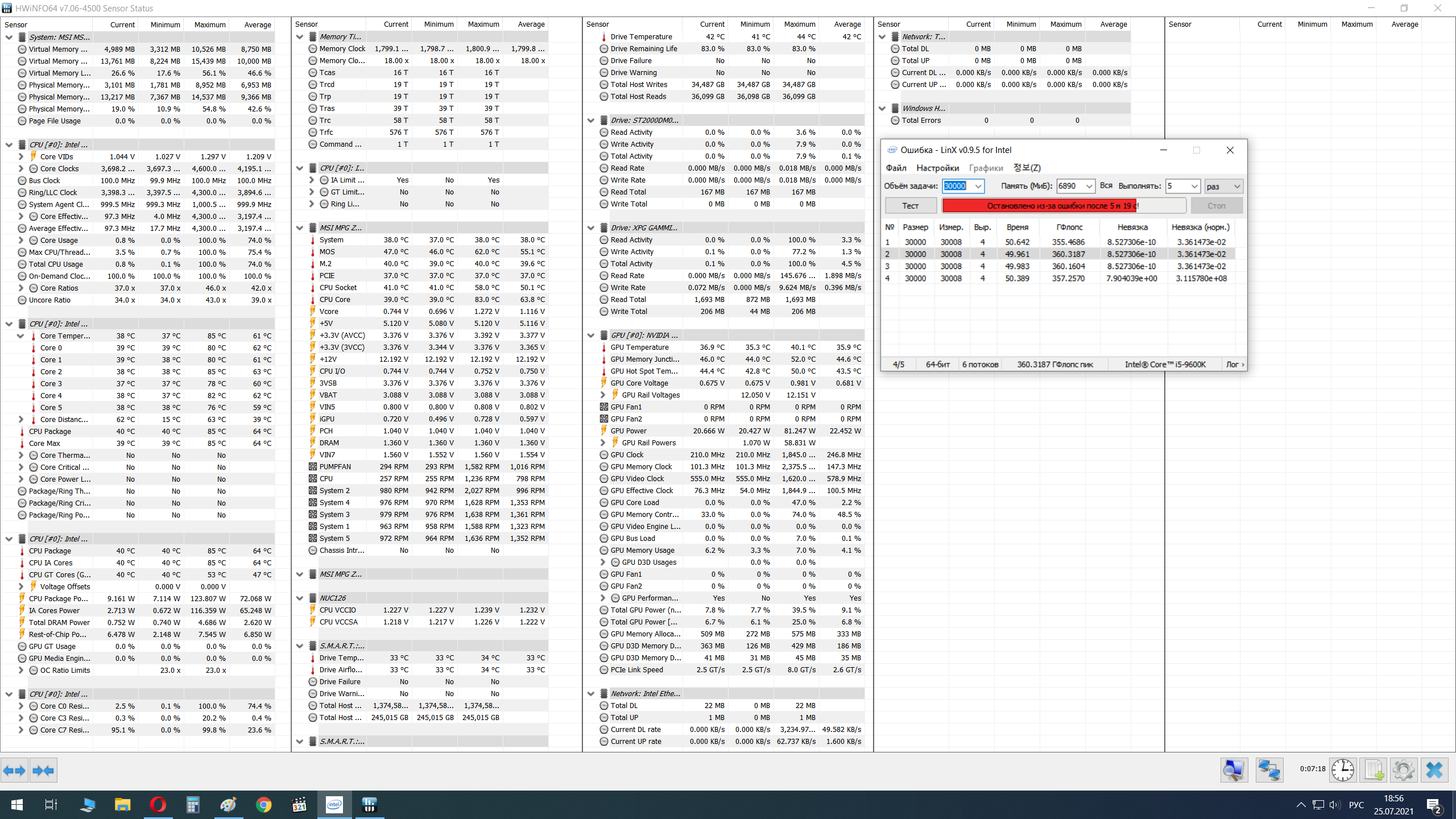Click the monitor magnifier summary icon
This screenshot has height=819, width=1456.
tap(1234, 771)
